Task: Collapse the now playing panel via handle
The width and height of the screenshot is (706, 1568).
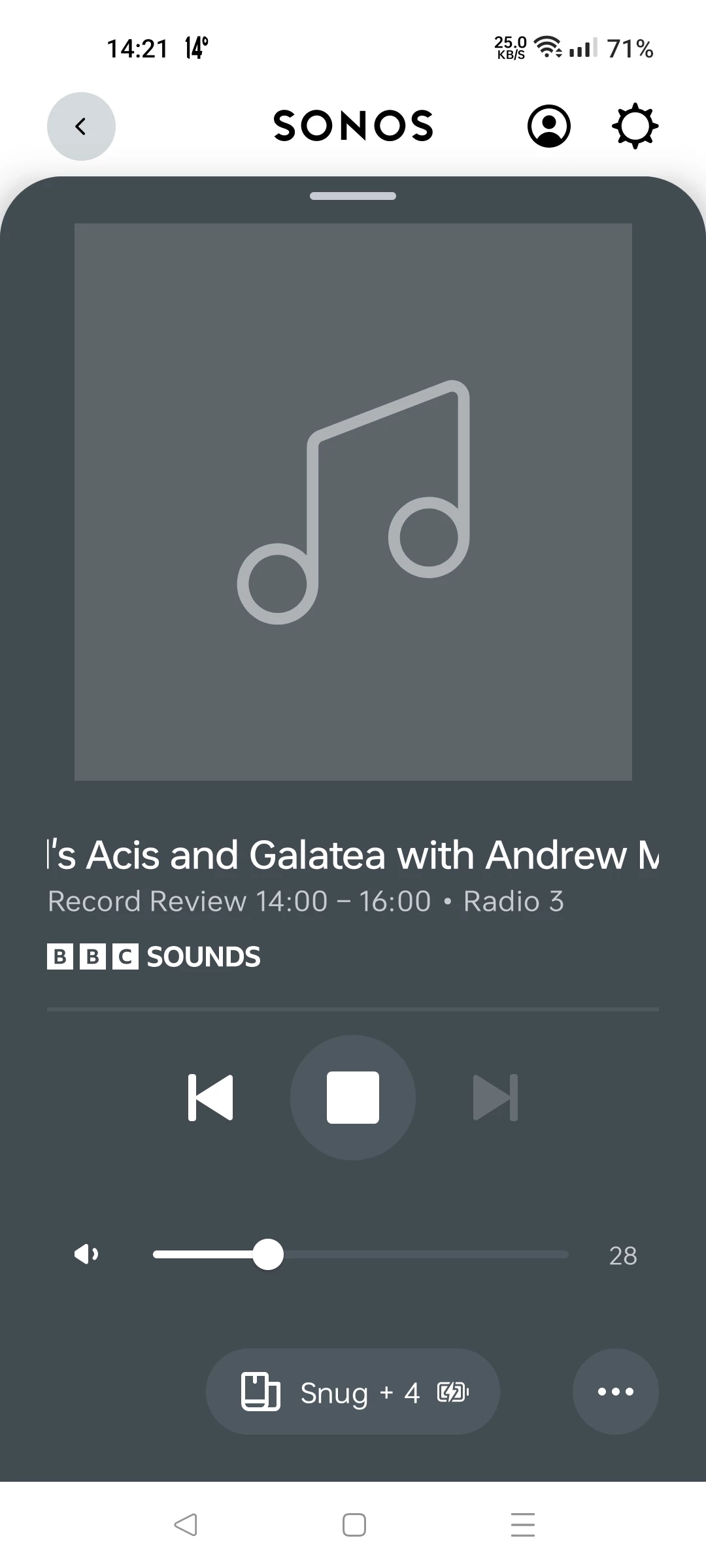Action: (x=353, y=196)
